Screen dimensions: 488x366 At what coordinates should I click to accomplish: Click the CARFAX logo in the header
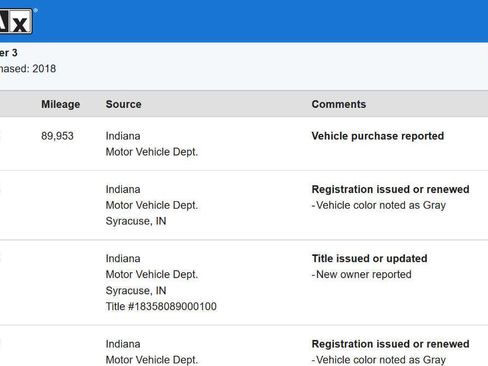[x=16, y=21]
